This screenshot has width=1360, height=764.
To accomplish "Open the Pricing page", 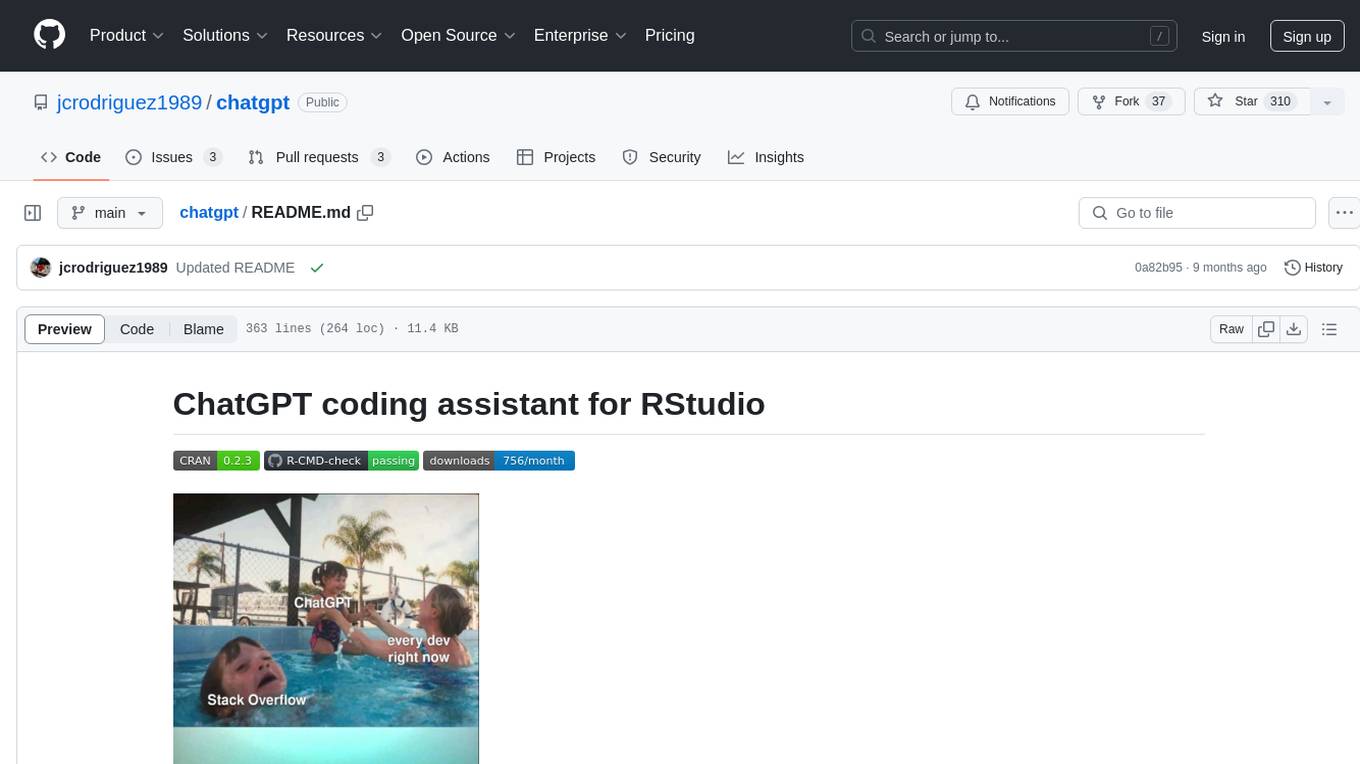I will point(670,35).
